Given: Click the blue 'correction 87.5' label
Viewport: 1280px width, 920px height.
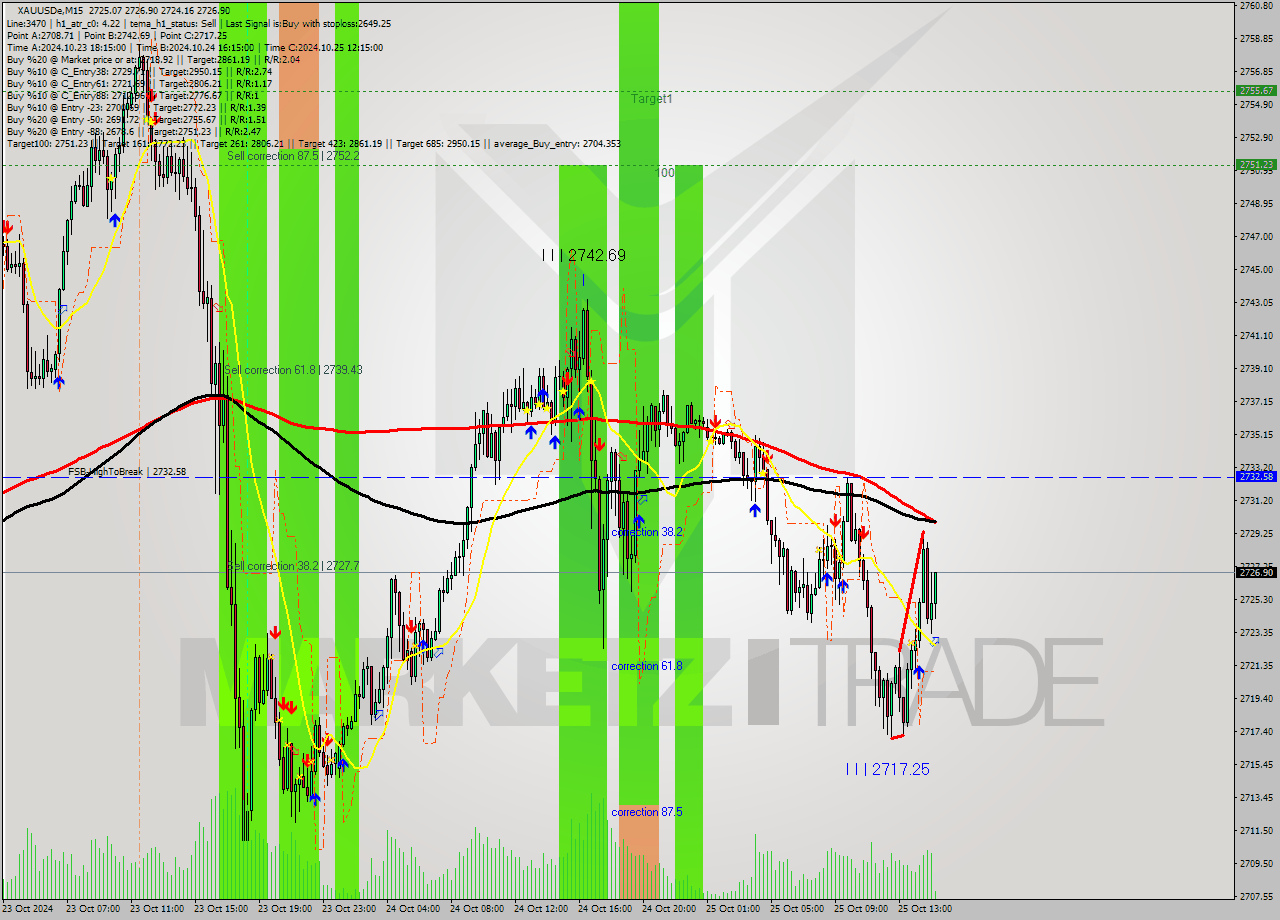Looking at the screenshot, I should (647, 812).
